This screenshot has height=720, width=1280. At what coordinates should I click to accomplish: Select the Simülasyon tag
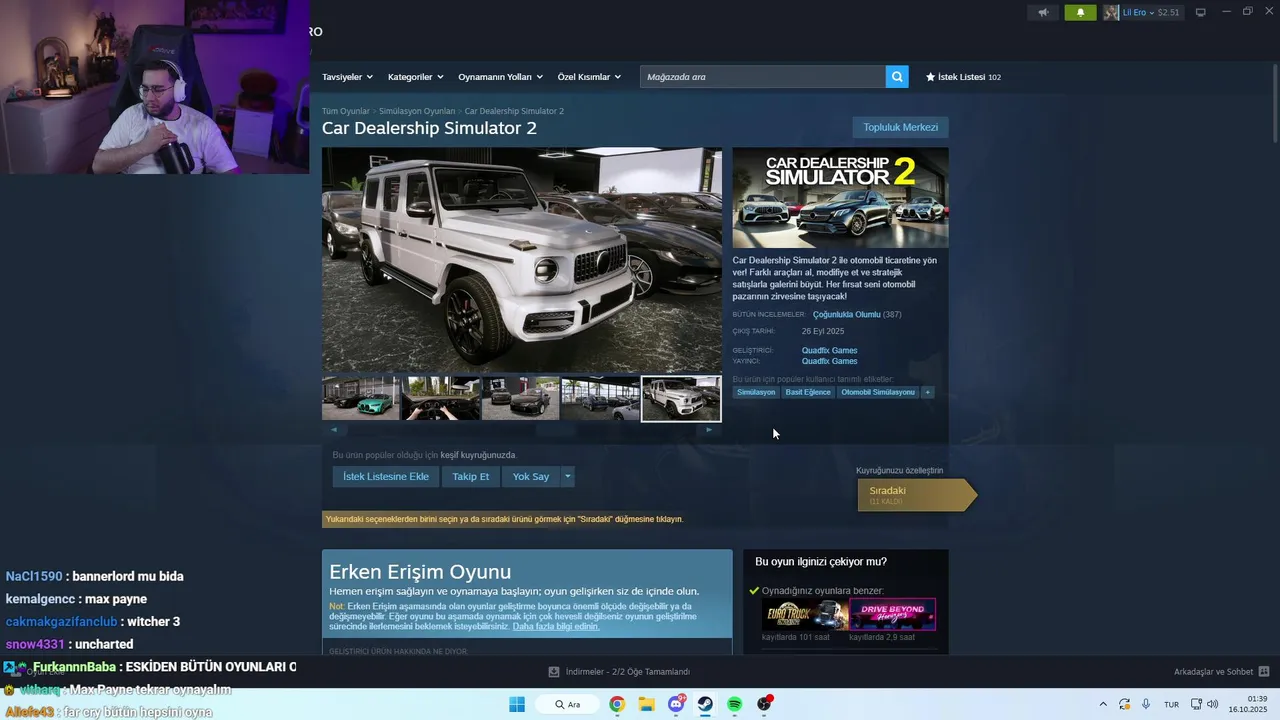[x=756, y=392]
